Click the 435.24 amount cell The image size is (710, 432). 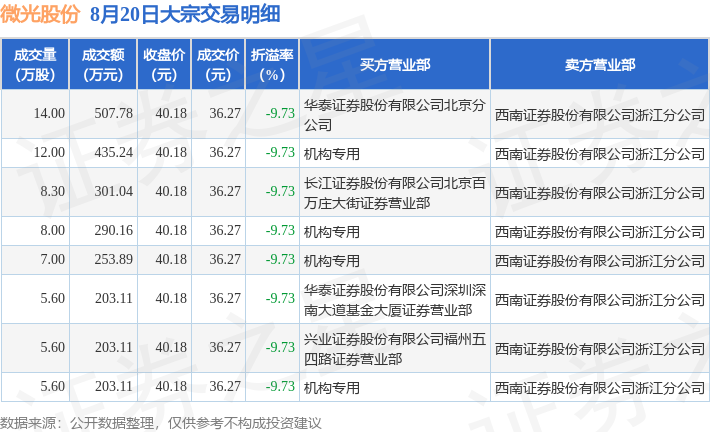[114, 152]
